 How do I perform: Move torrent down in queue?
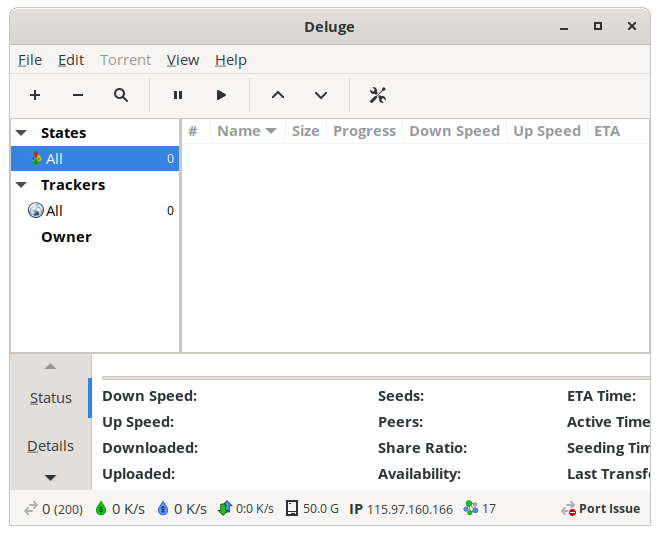321,95
